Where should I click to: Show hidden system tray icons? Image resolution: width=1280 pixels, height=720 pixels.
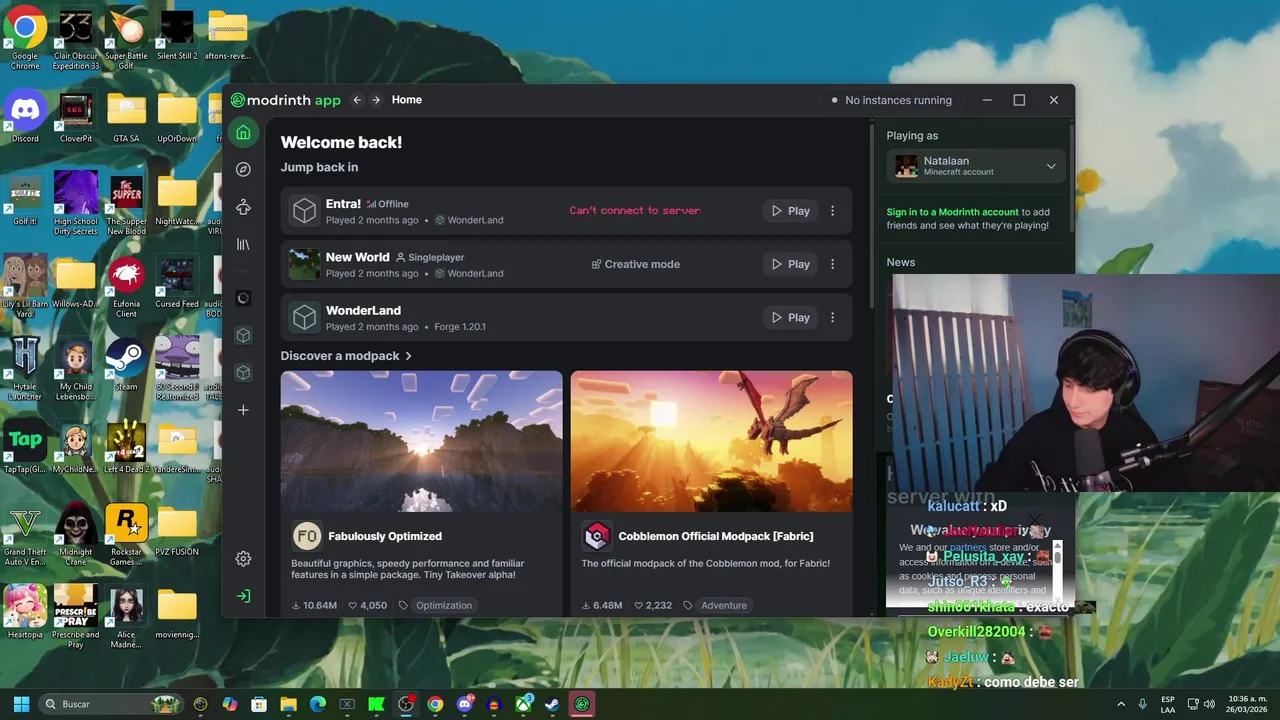(1120, 704)
